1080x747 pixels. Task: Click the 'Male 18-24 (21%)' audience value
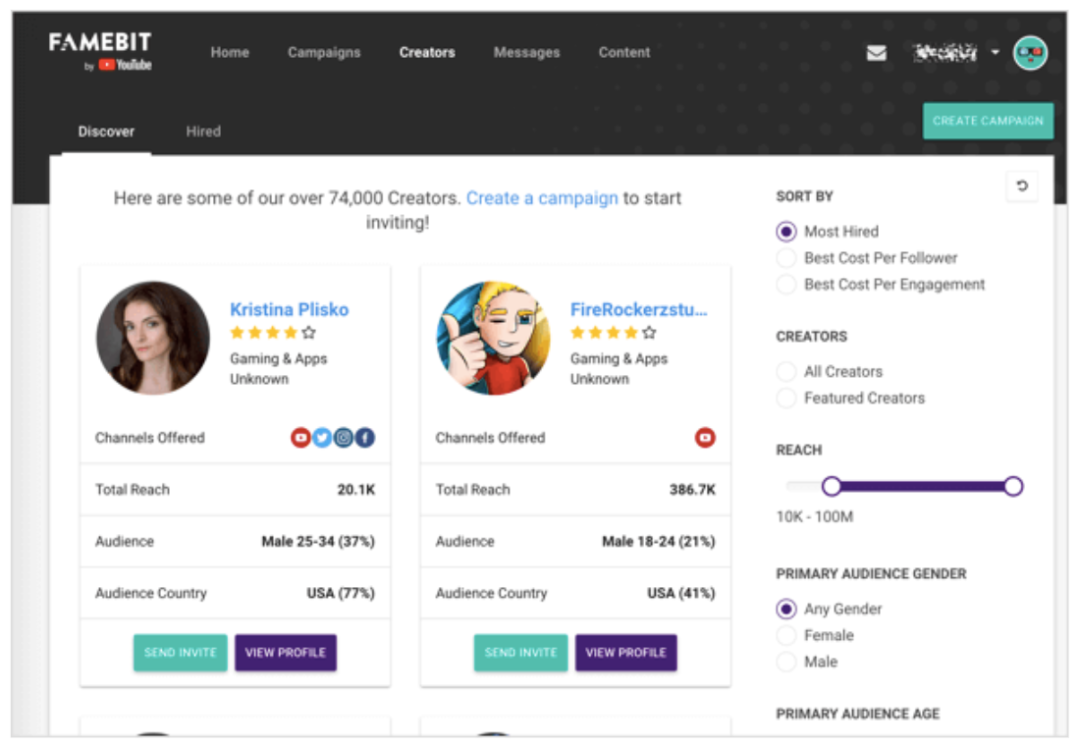658,542
